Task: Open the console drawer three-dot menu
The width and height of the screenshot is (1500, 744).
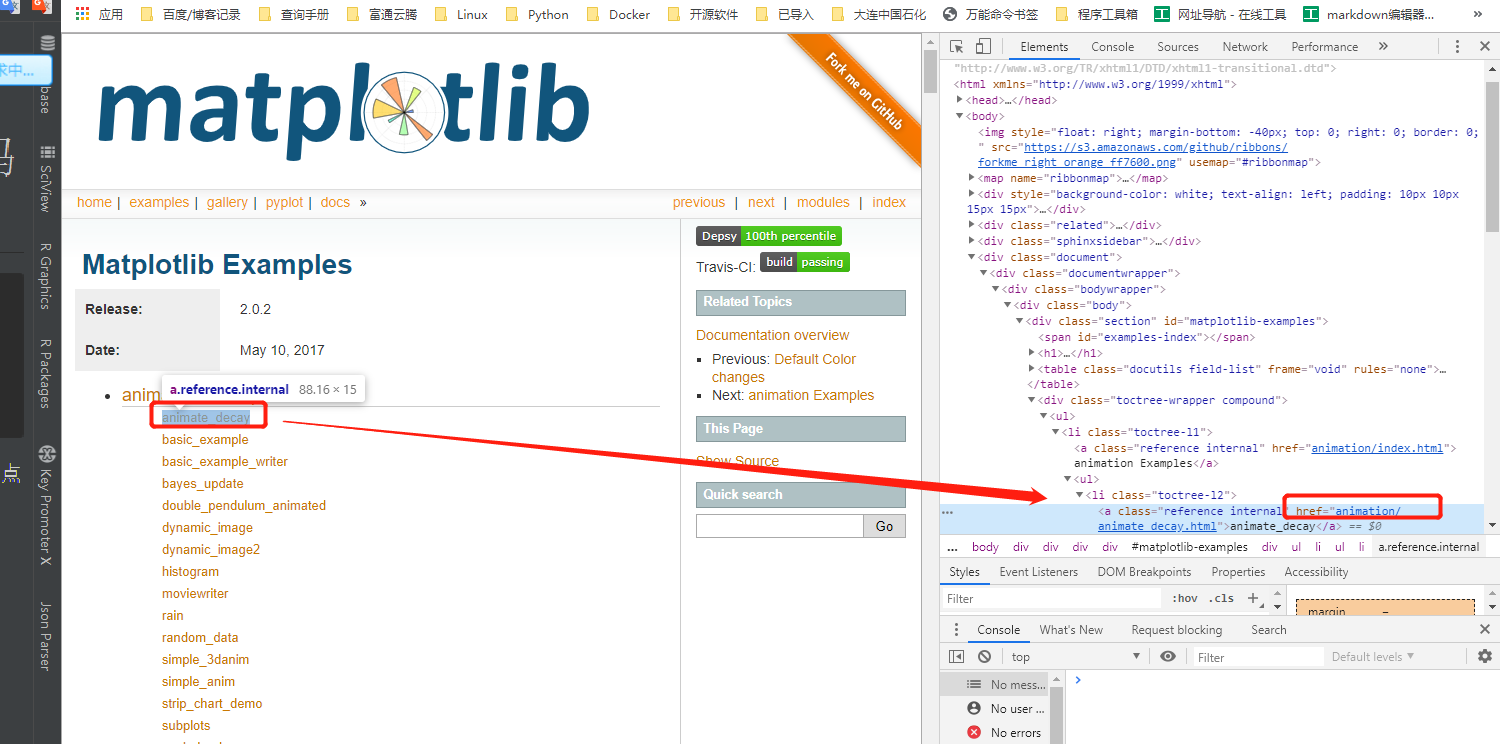Action: click(956, 630)
